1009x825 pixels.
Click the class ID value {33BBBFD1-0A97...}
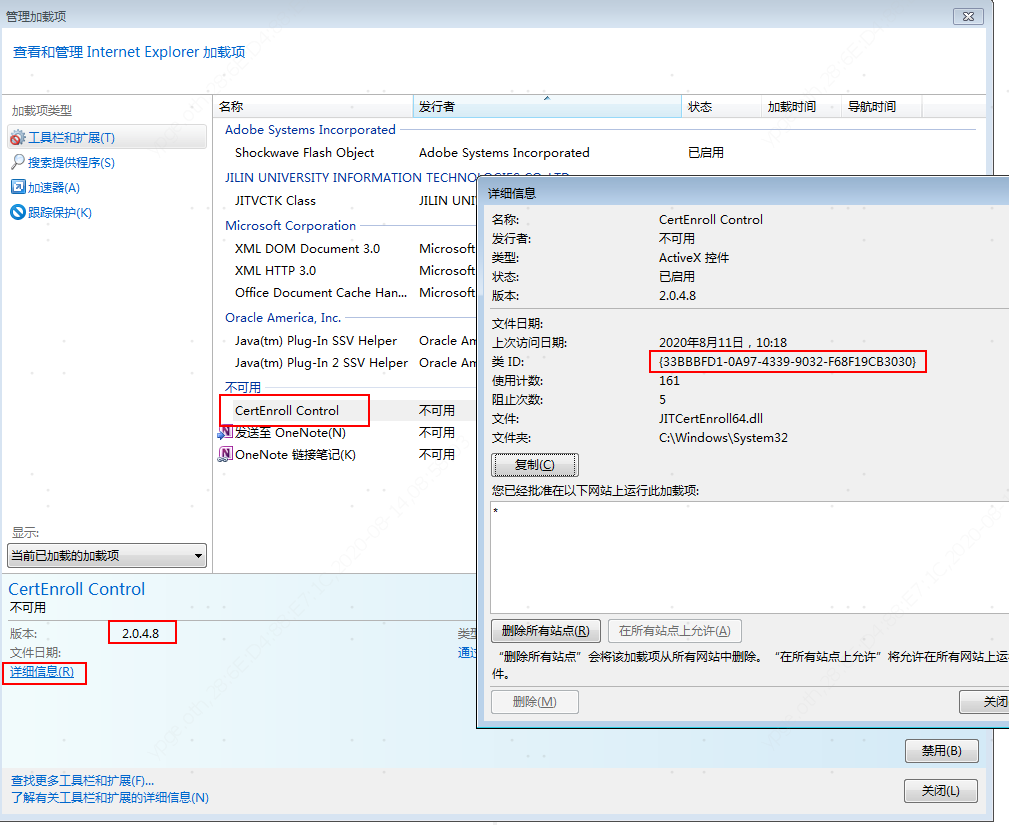tap(787, 362)
